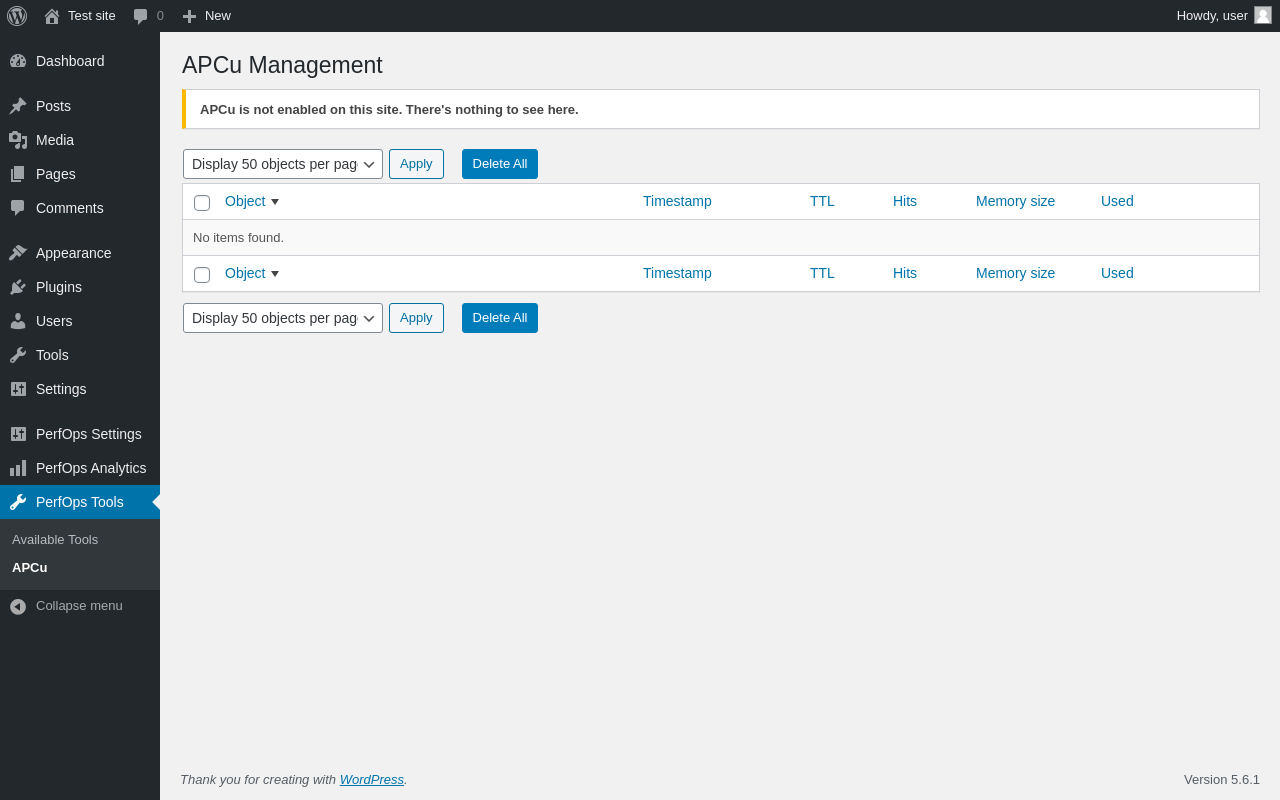Click the PerfOps Settings icon
The width and height of the screenshot is (1280, 800).
18,434
